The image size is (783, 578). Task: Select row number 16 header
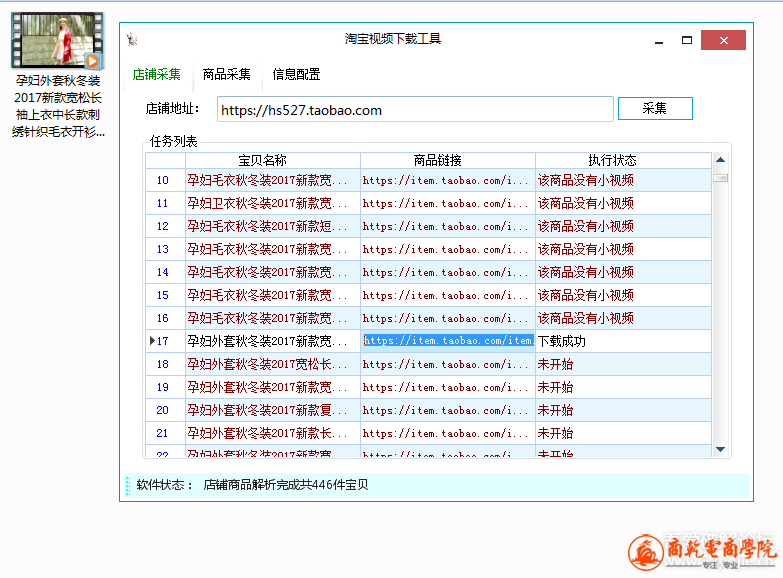165,318
